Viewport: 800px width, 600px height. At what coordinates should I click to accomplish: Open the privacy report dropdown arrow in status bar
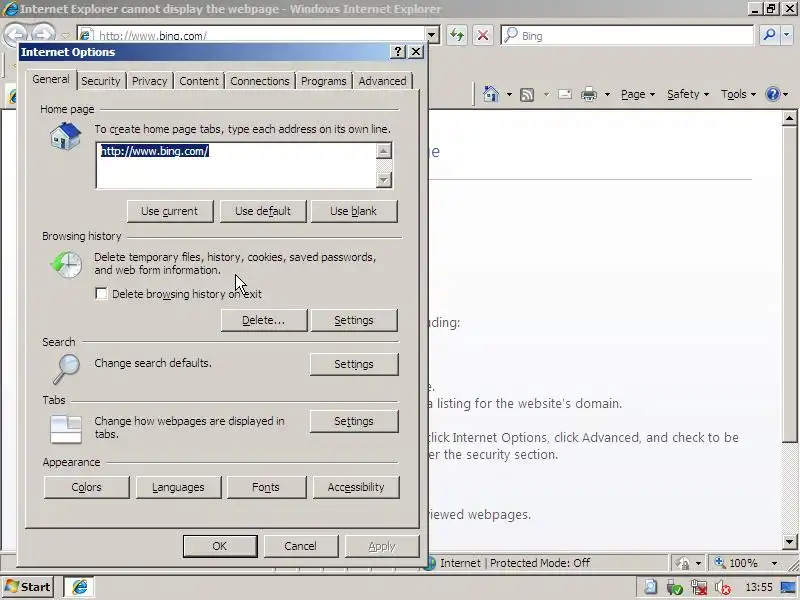pos(698,563)
